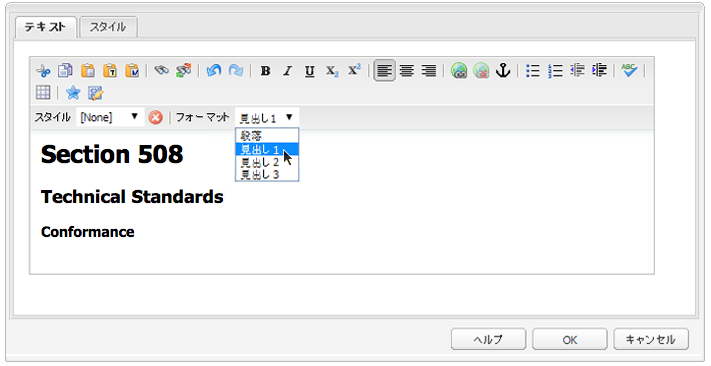The width and height of the screenshot is (711, 366).
Task: Decrease indent with the outdent icon
Action: point(577,71)
